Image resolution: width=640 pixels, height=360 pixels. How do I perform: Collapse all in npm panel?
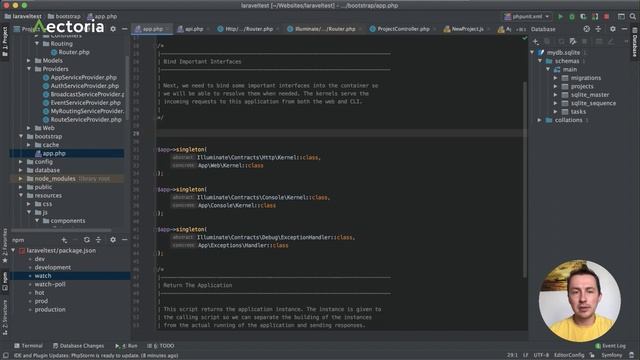98,240
